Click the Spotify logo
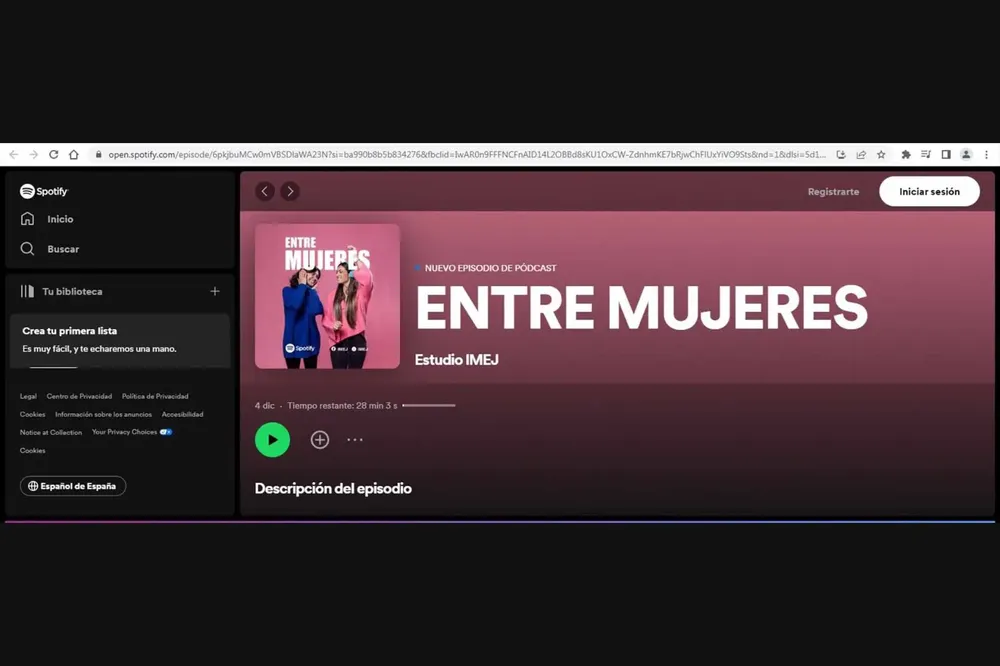1000x666 pixels. (44, 191)
